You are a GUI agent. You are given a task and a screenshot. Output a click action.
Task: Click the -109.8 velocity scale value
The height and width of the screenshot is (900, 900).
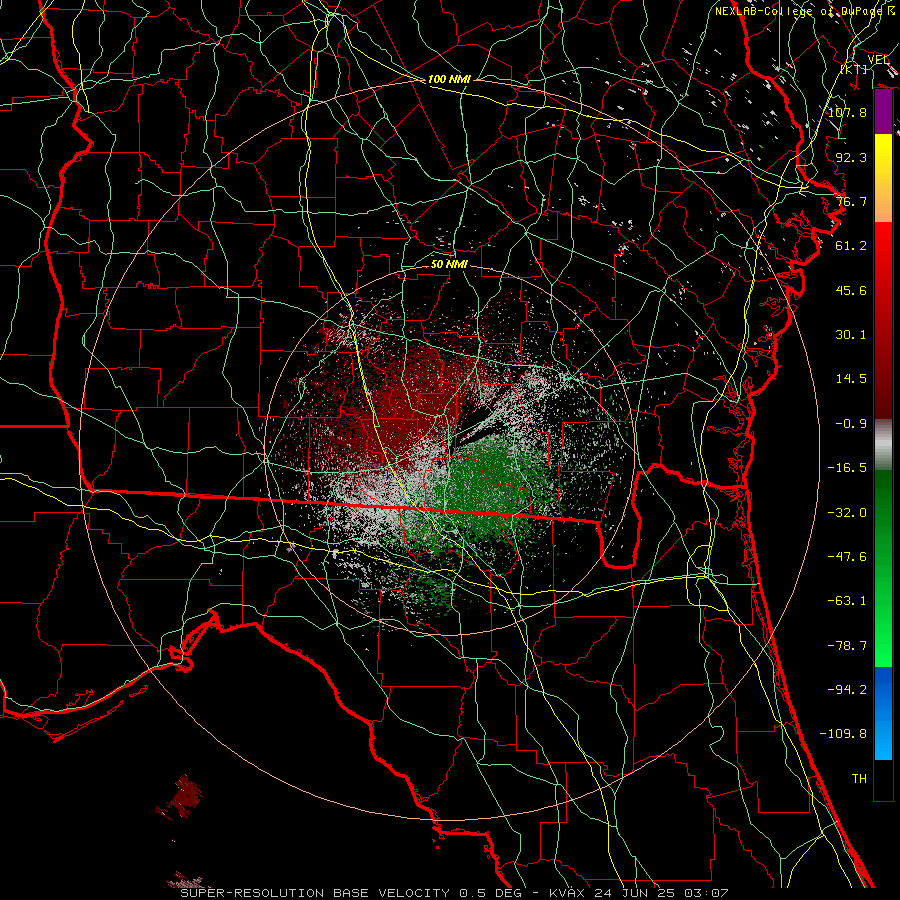(x=843, y=734)
